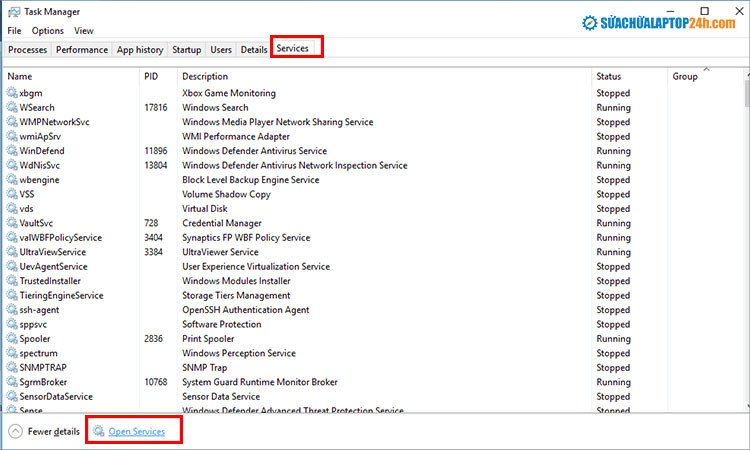This screenshot has height=450, width=750.
Task: Switch to the Performance tab
Action: [x=82, y=50]
